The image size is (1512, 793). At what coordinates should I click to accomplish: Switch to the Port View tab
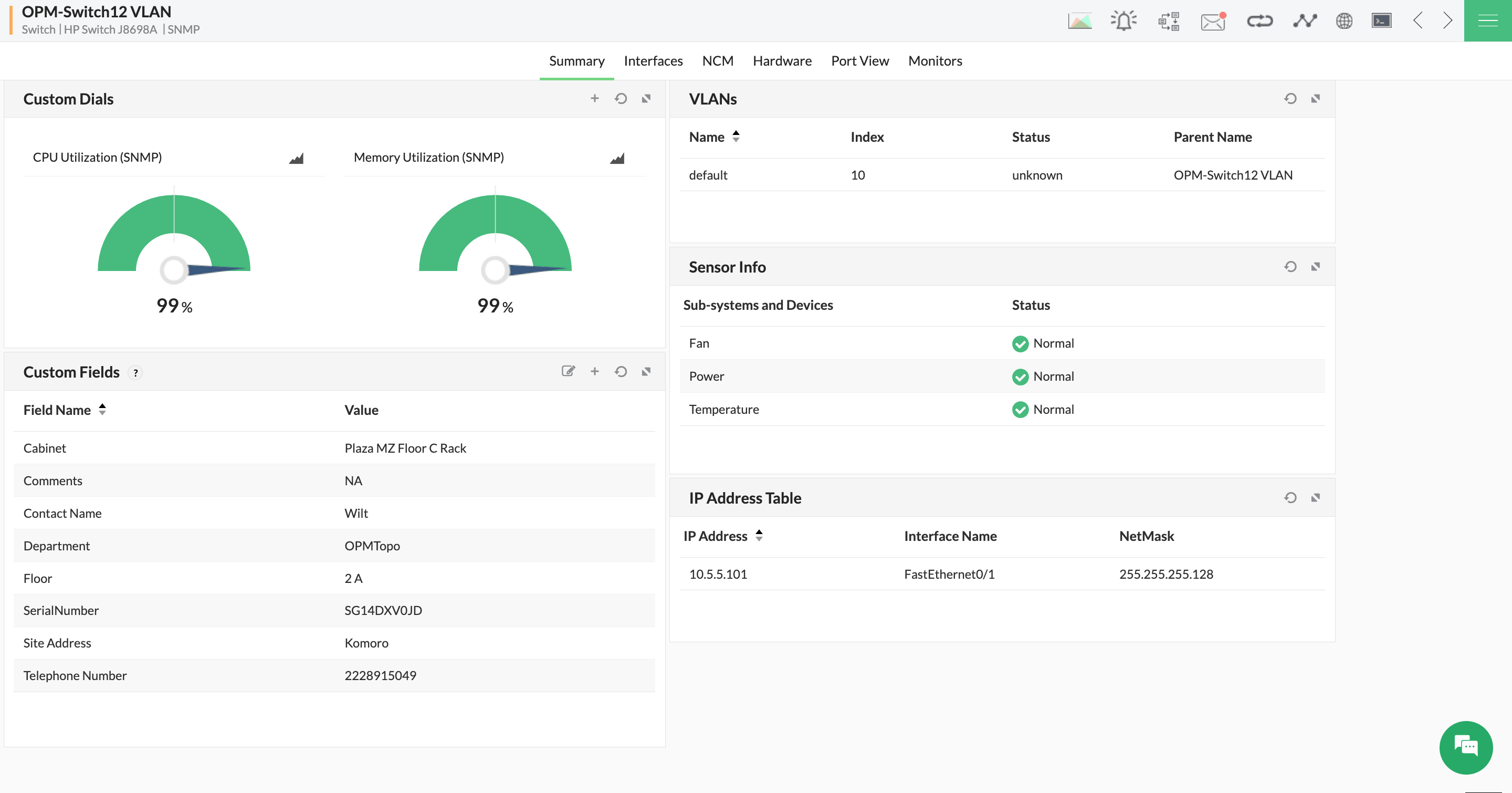click(x=859, y=61)
